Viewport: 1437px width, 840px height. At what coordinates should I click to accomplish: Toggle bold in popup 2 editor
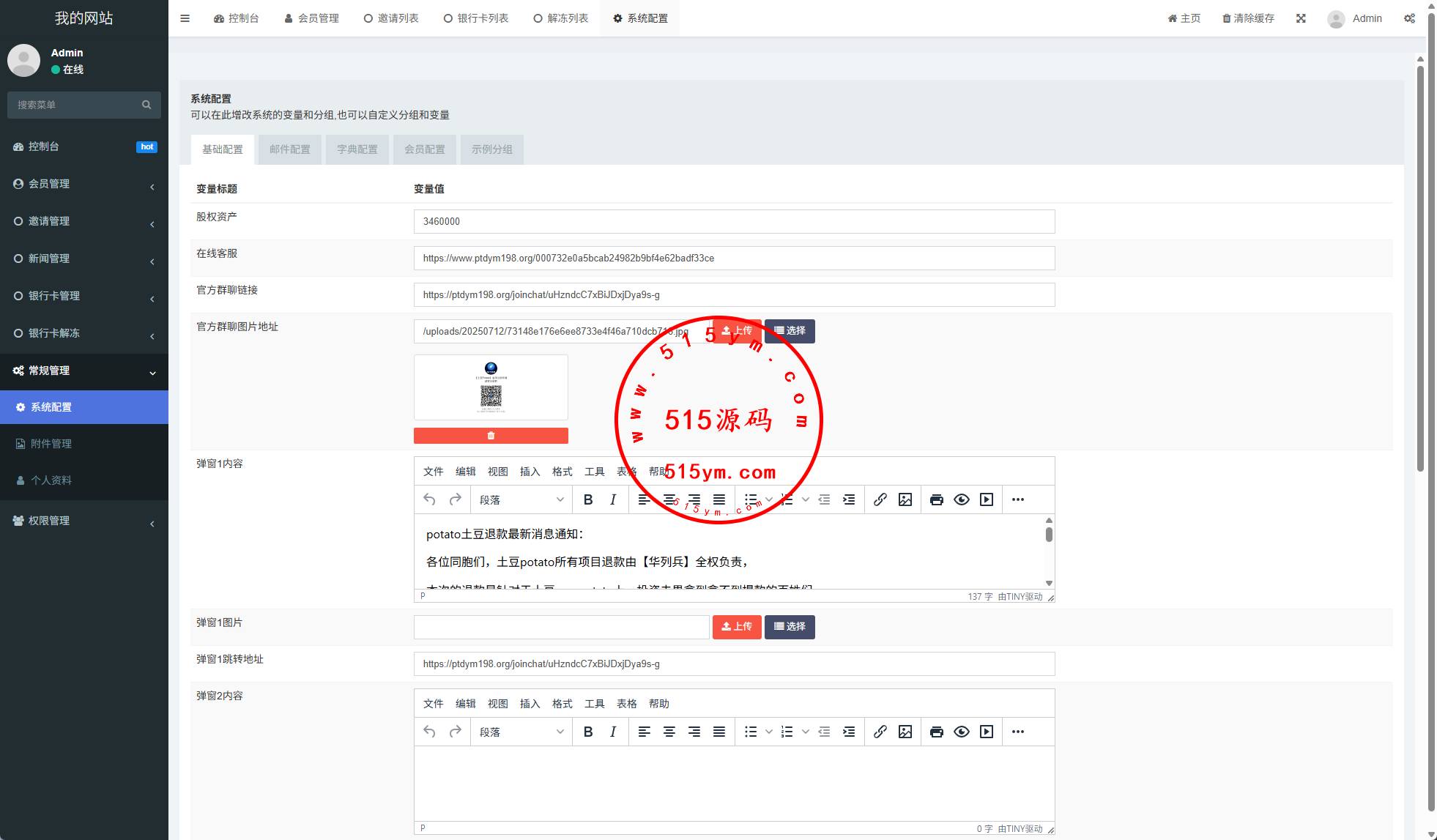[588, 732]
